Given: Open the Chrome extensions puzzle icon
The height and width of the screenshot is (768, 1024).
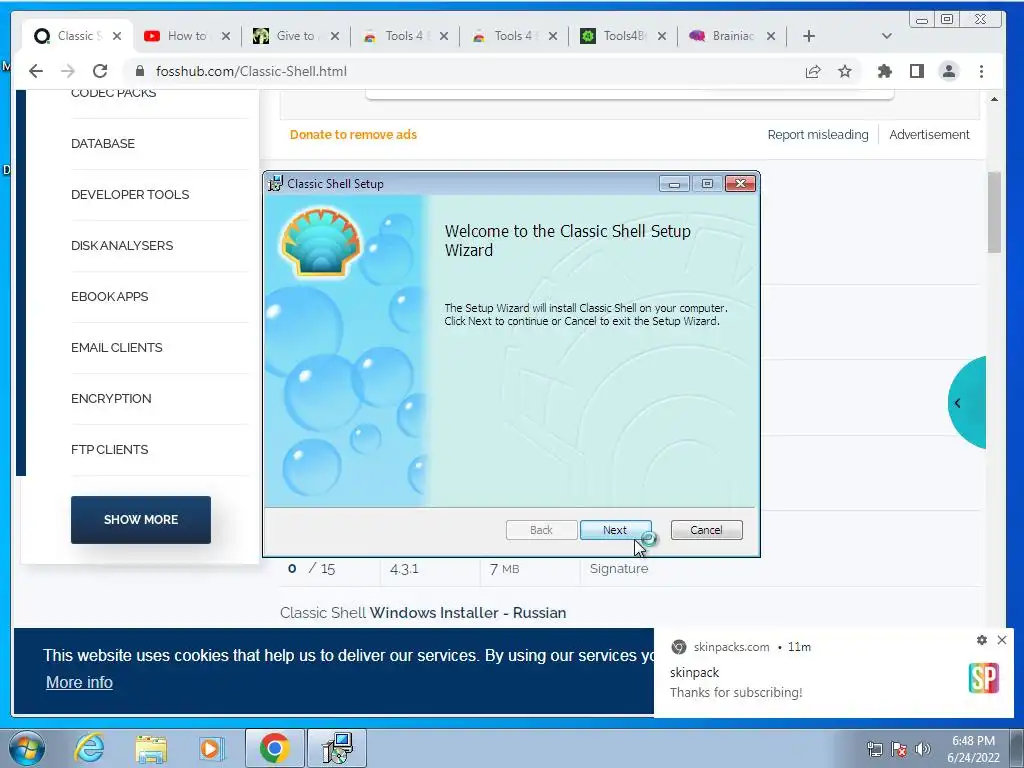Looking at the screenshot, I should (x=885, y=71).
